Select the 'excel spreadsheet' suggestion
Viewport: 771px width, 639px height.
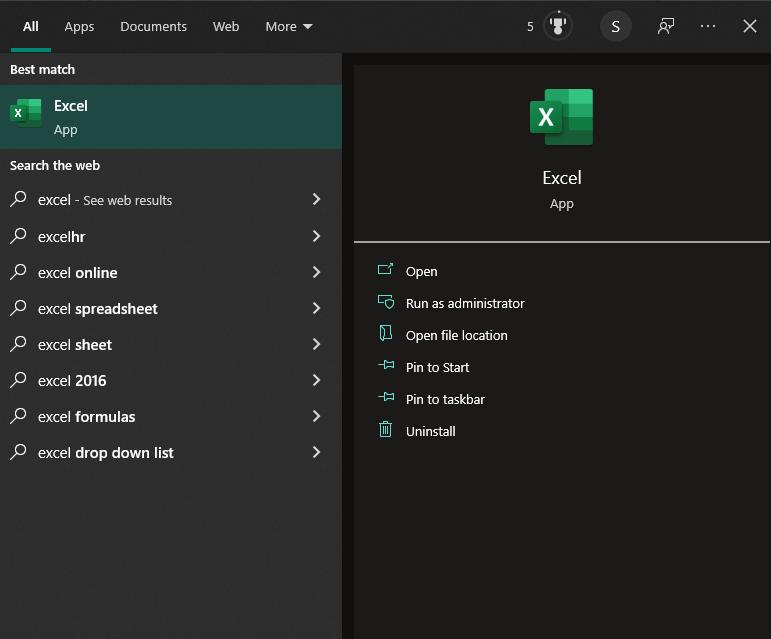pos(171,308)
